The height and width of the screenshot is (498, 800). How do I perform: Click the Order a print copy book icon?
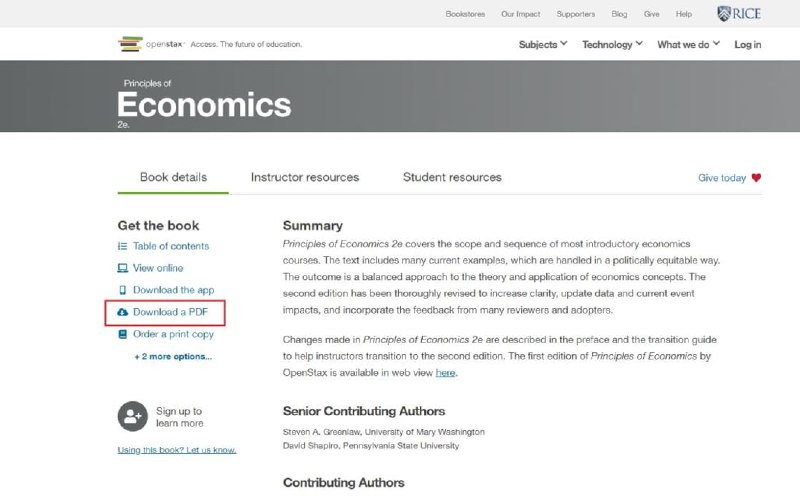pyautogui.click(x=122, y=334)
